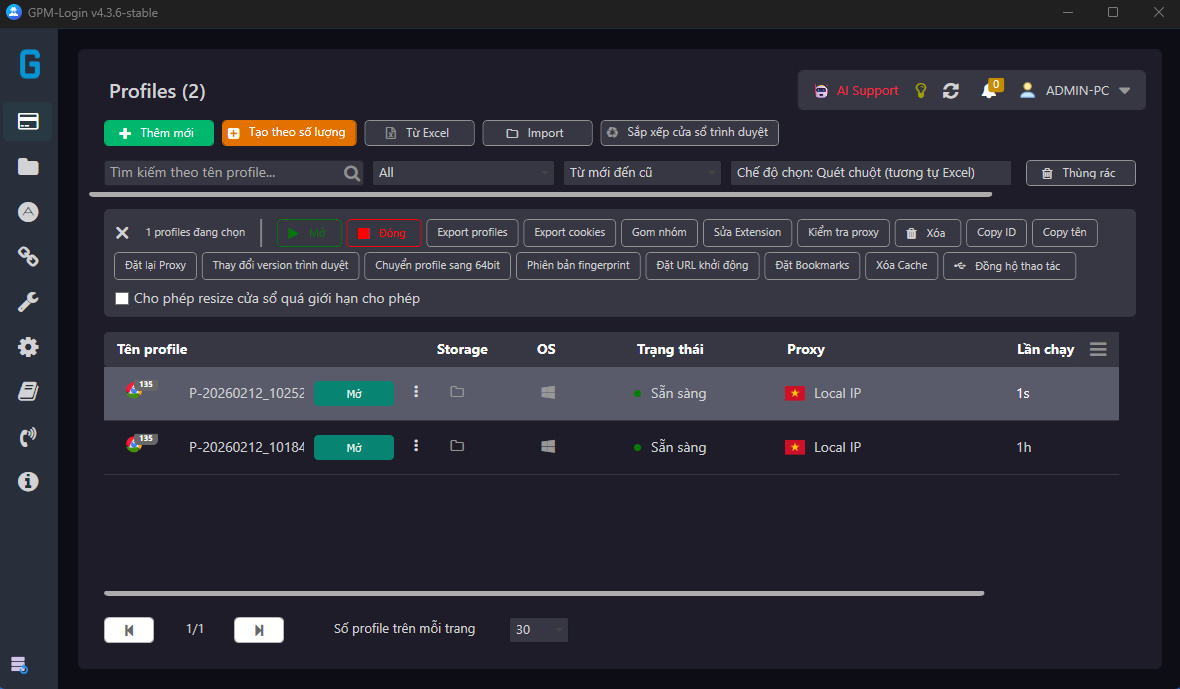Click the folder groups icon in sidebar
This screenshot has height=689, width=1180.
pyautogui.click(x=28, y=166)
